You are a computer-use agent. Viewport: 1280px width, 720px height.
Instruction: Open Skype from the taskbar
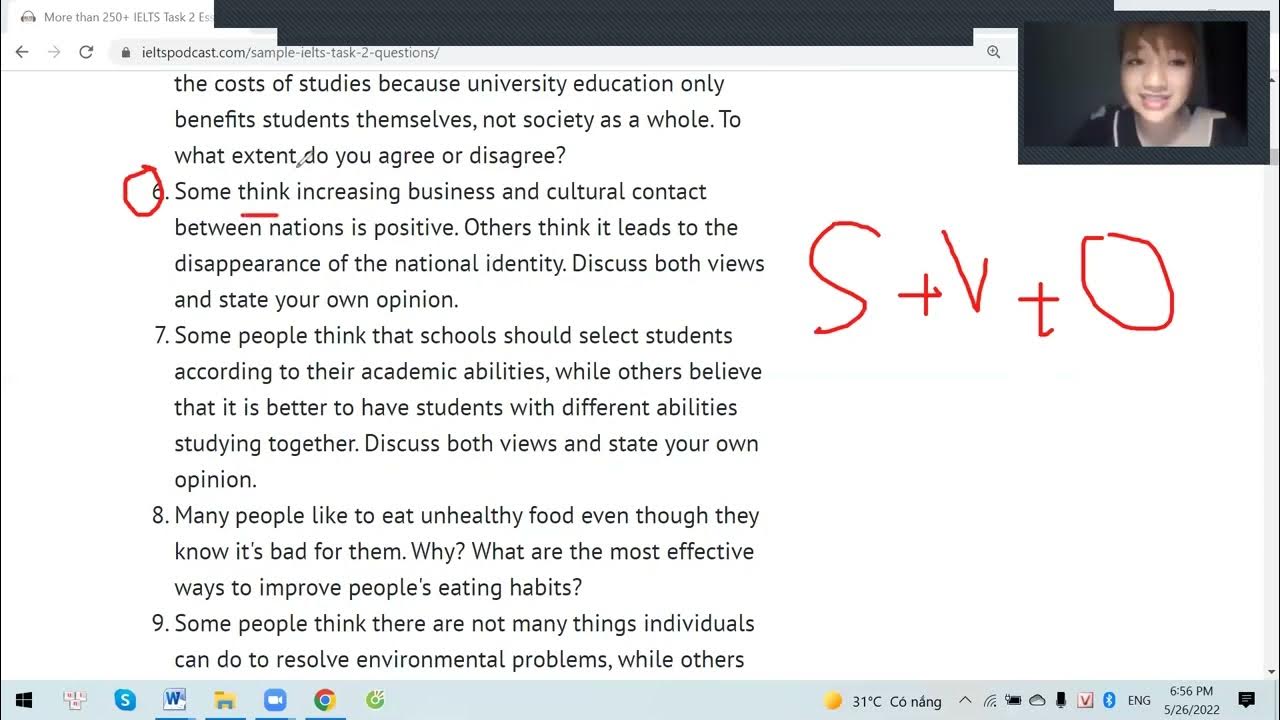pyautogui.click(x=125, y=700)
